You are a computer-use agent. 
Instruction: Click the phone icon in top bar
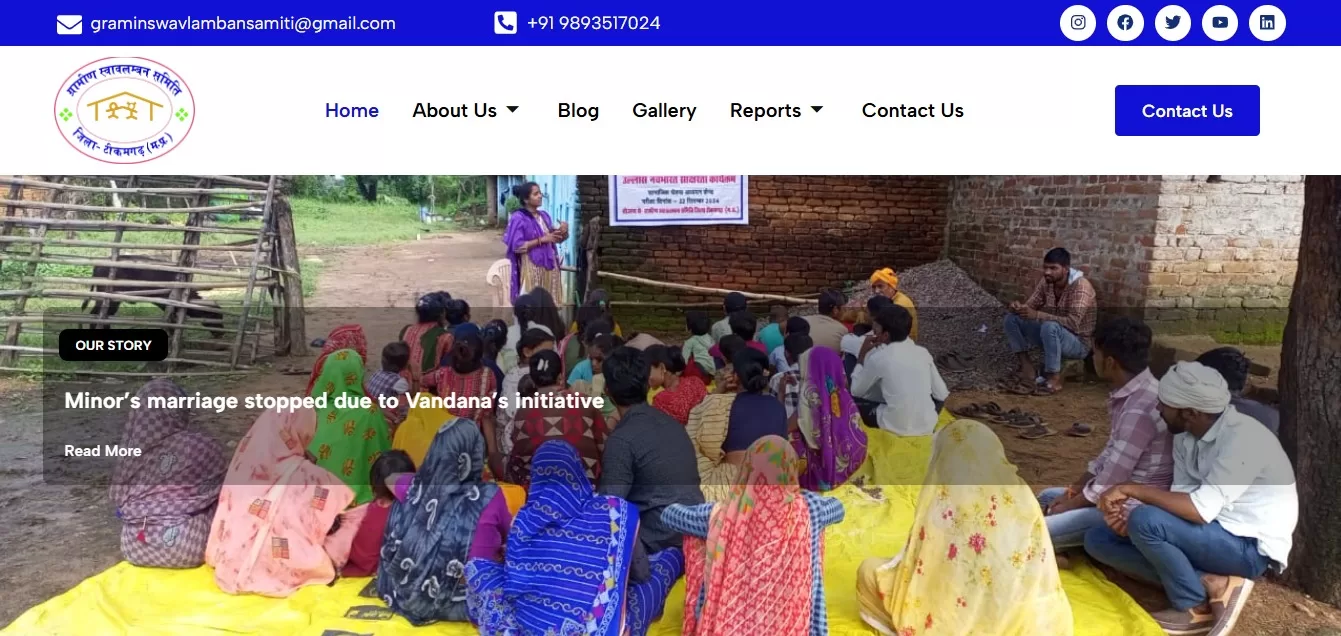point(505,23)
